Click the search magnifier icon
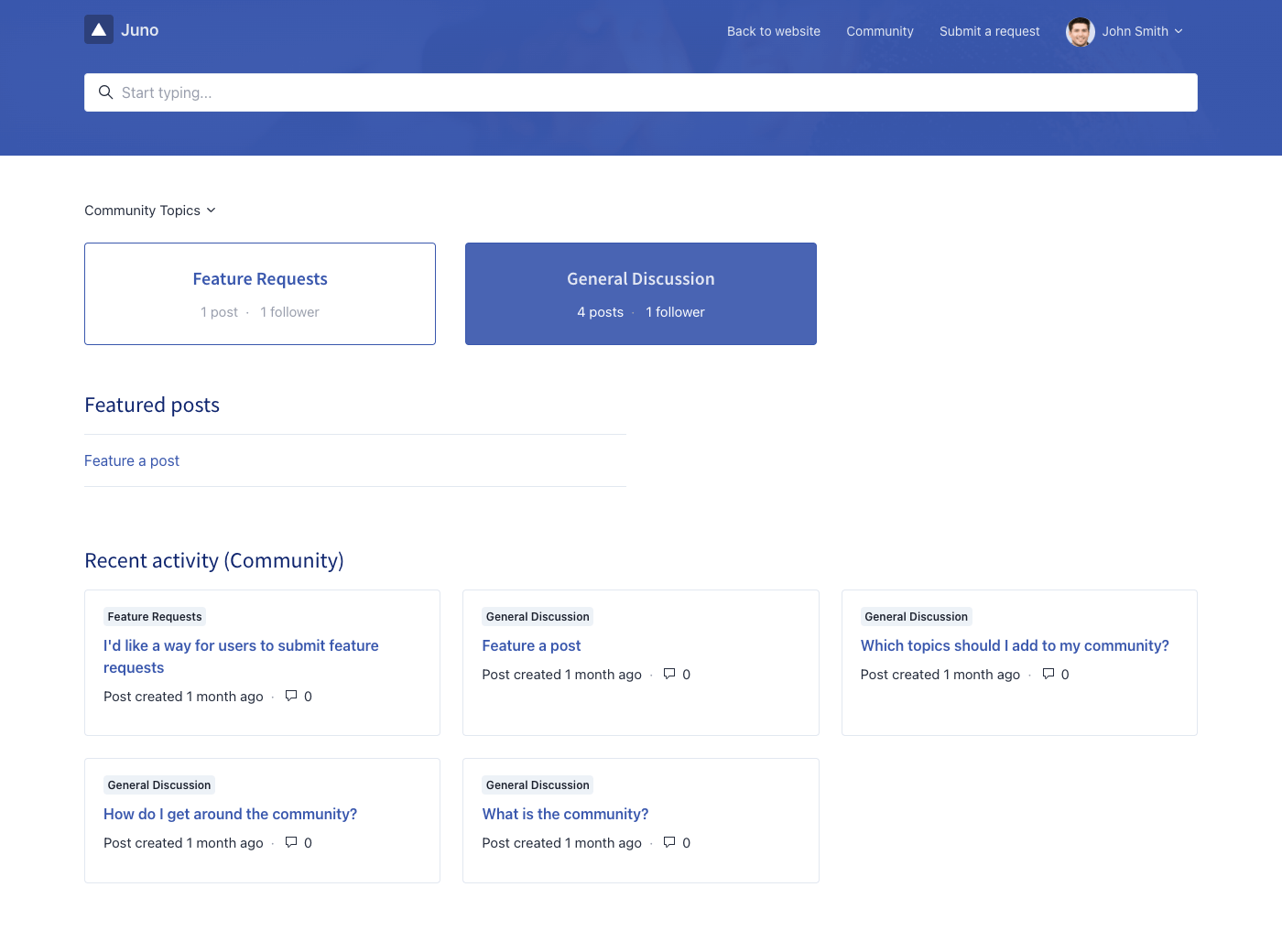This screenshot has width=1282, height=952. click(106, 92)
